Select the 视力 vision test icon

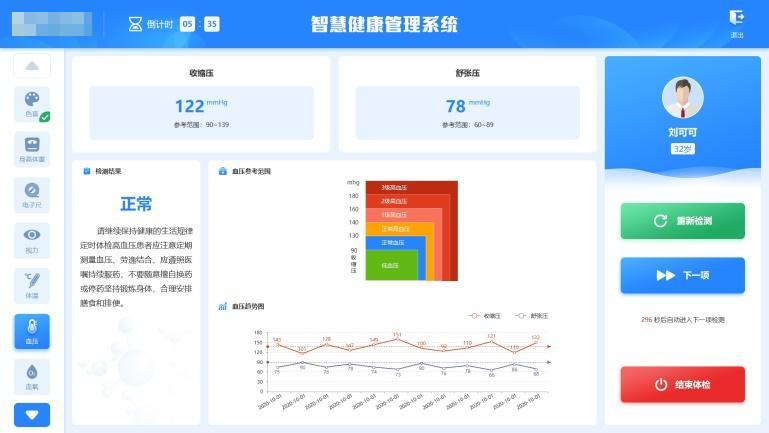point(31,240)
